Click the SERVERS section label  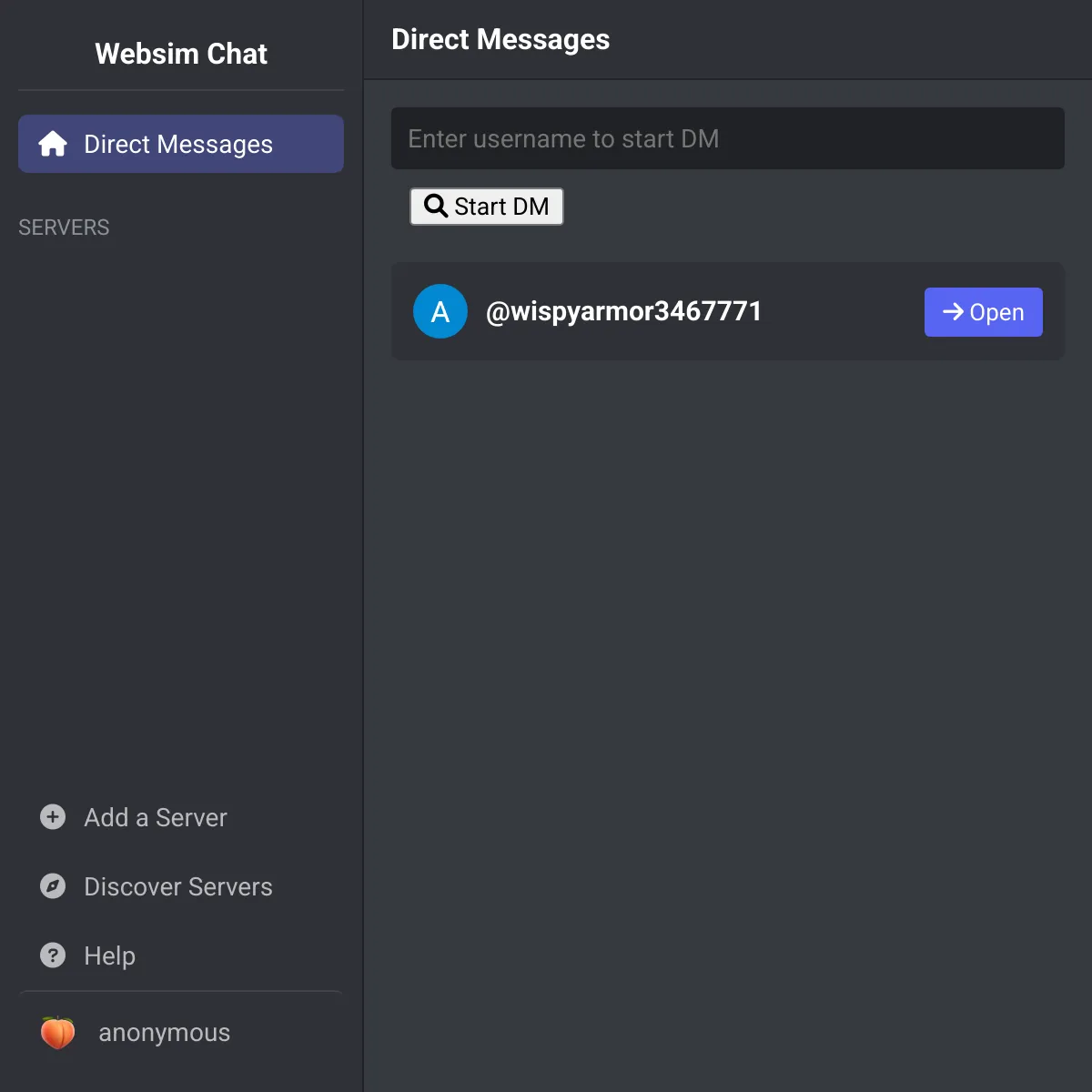(64, 227)
